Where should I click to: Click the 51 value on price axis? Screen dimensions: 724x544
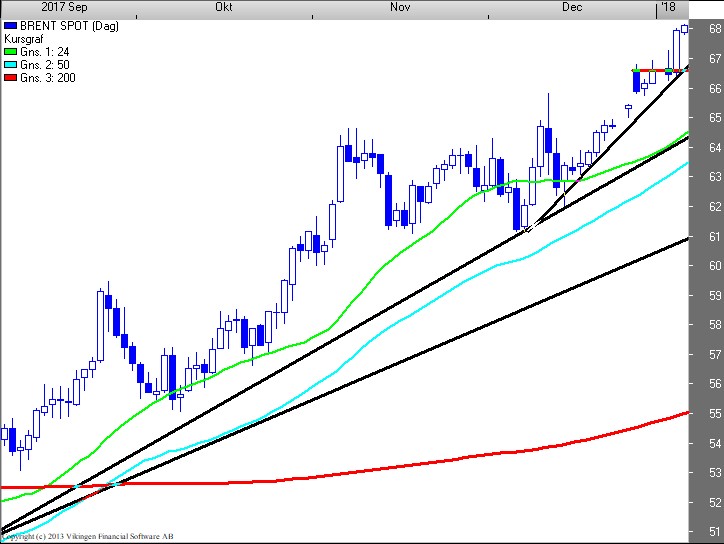[714, 531]
